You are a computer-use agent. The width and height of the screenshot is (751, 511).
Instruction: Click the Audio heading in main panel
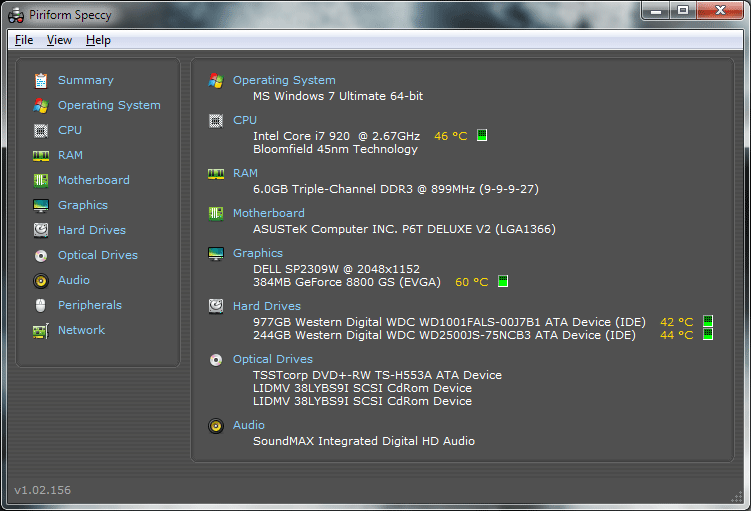point(249,425)
